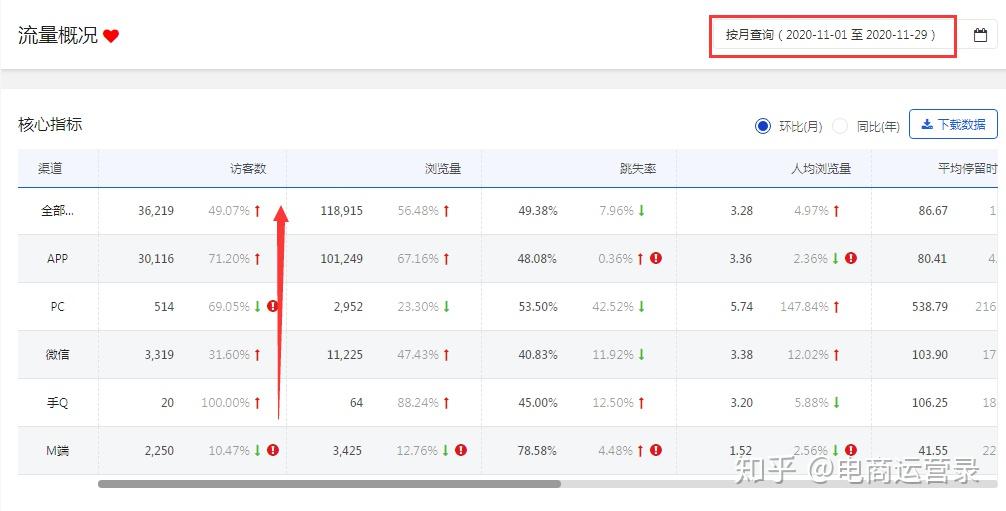Open the calendar date picker icon
The image size is (1006, 511).
[x=980, y=35]
